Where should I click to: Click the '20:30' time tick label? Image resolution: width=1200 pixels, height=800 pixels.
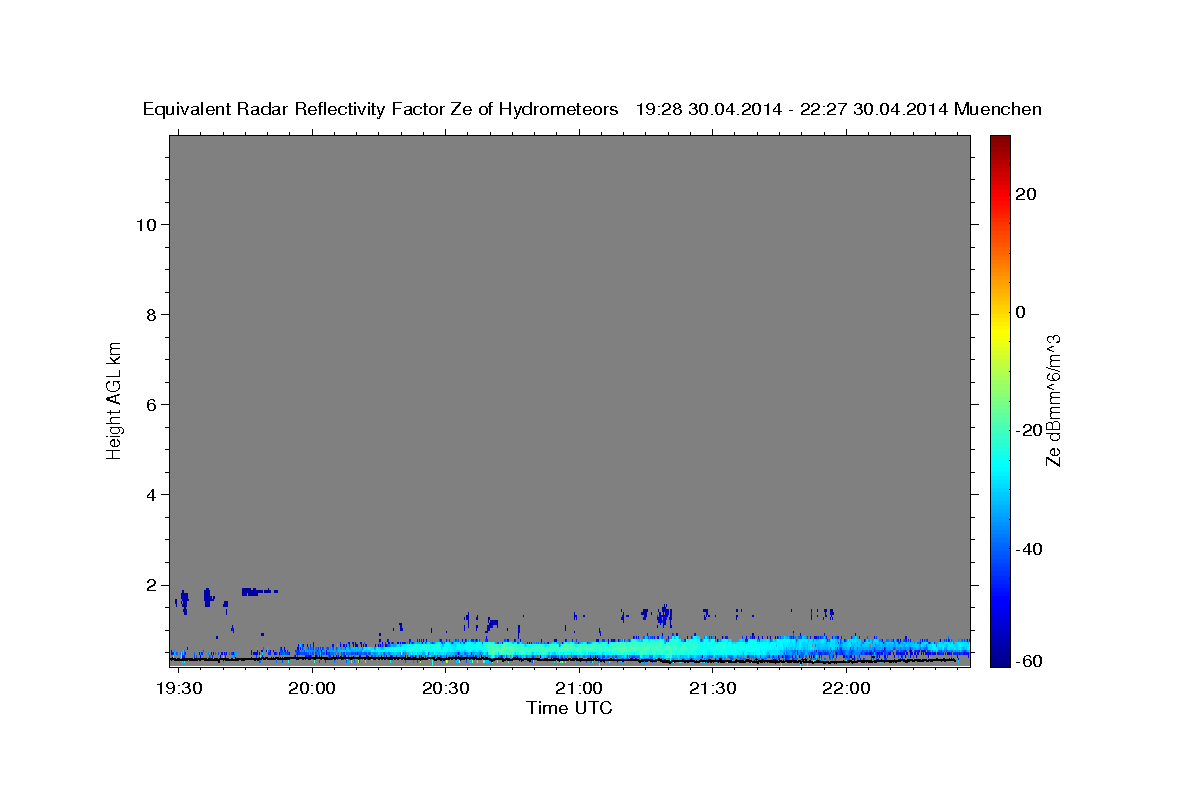(x=446, y=689)
